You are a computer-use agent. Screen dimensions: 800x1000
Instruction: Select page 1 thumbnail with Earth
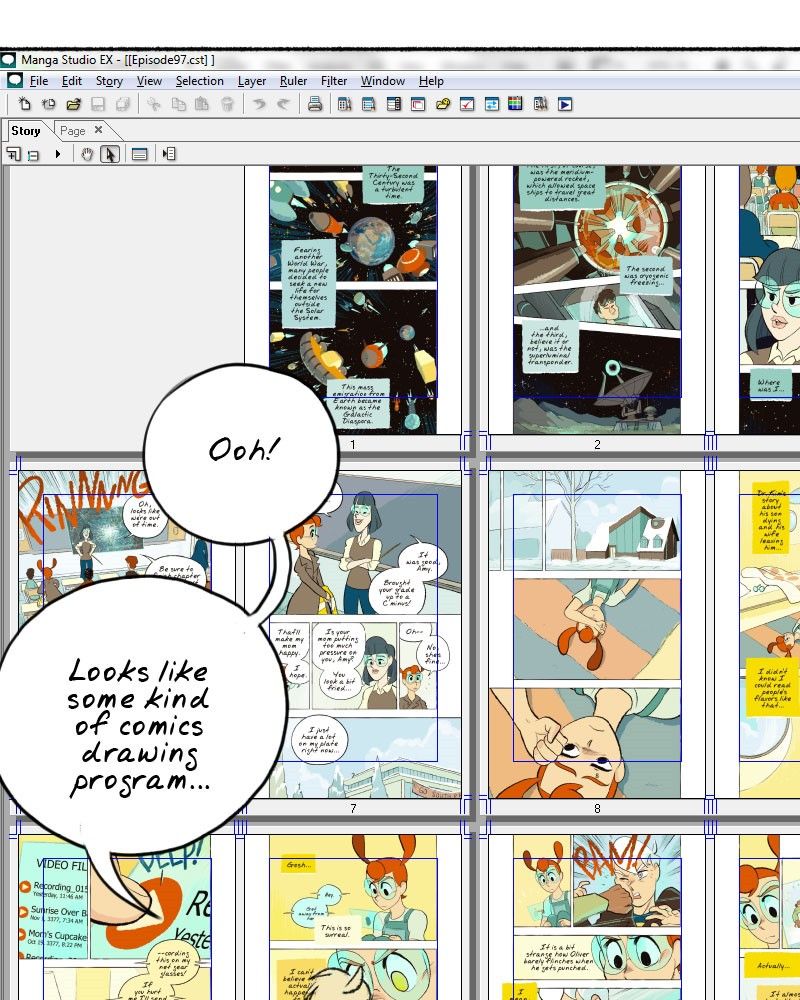[x=352, y=290]
